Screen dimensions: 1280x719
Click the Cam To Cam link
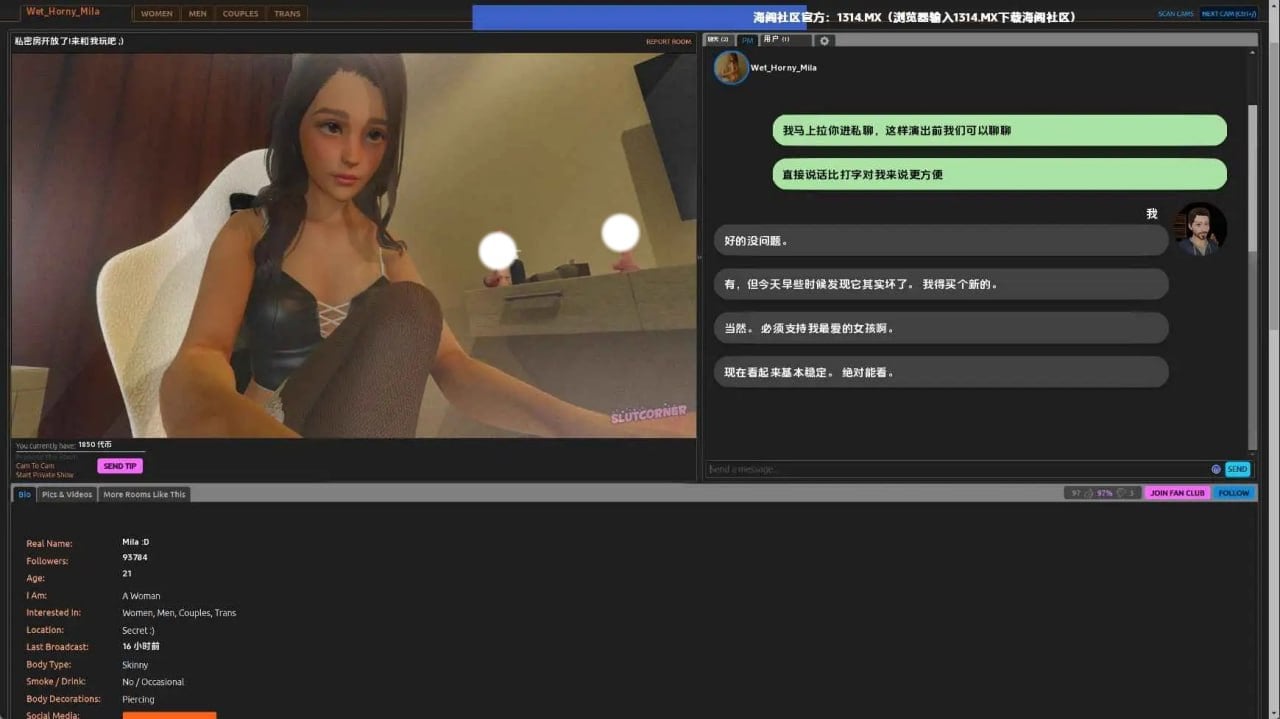(x=35, y=466)
